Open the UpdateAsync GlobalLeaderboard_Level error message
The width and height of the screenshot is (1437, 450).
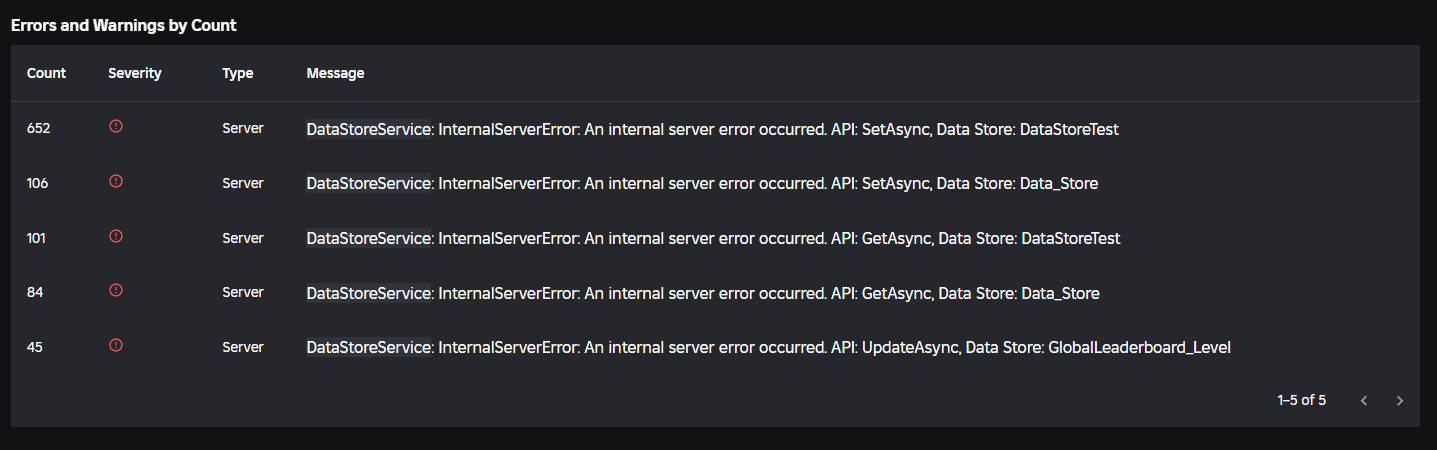(768, 348)
